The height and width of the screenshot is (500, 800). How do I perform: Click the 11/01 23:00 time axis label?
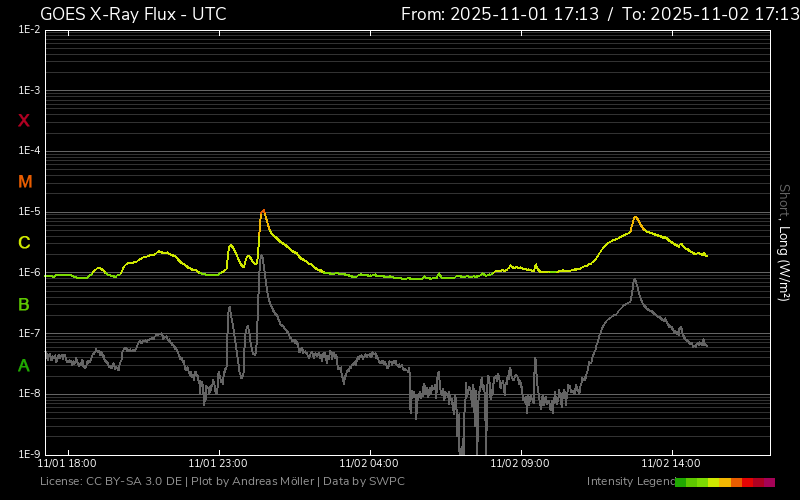218,463
